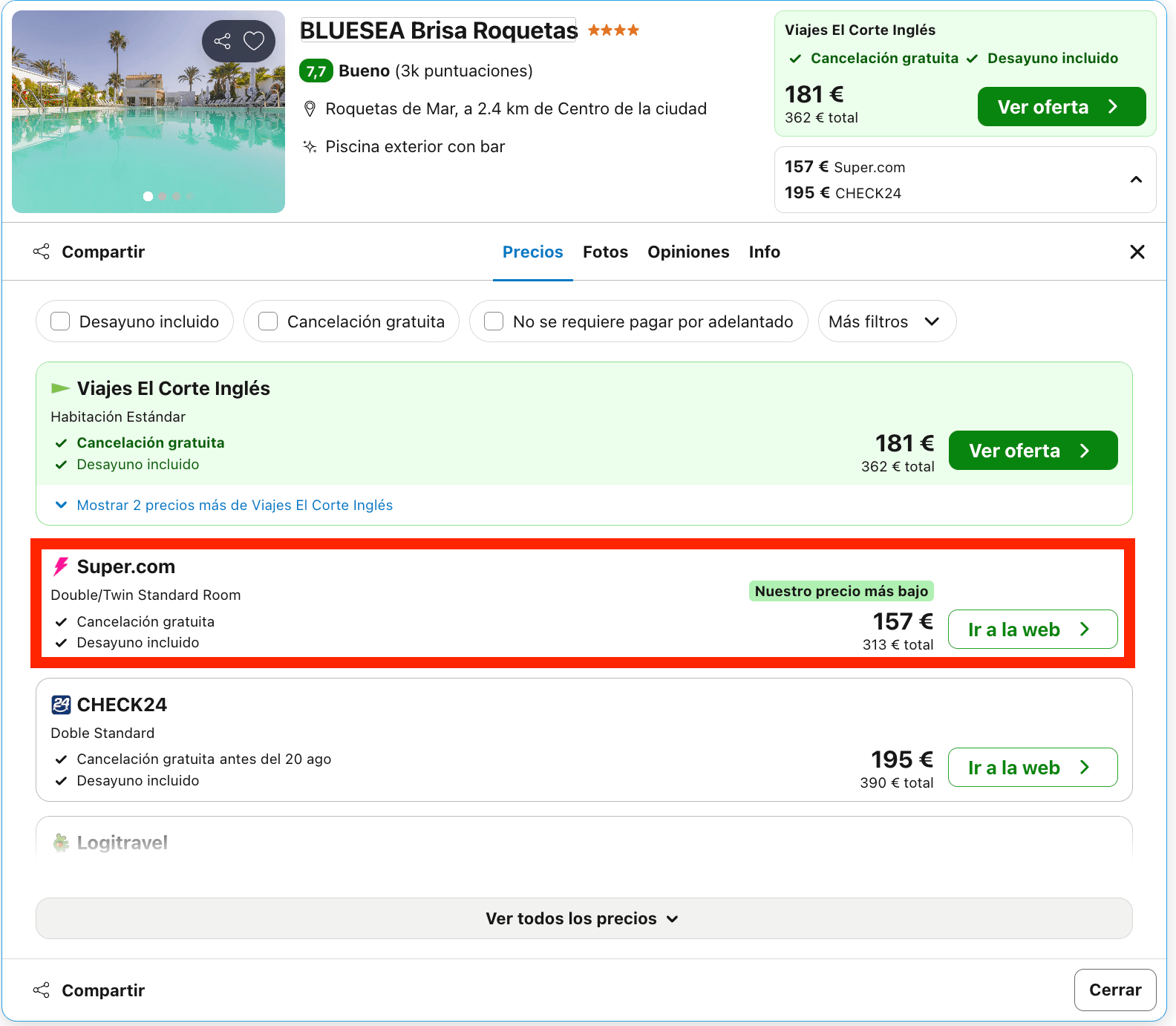This screenshot has width=1176, height=1026.
Task: Click the Nuestro precio más bajo badge
Action: tap(841, 591)
